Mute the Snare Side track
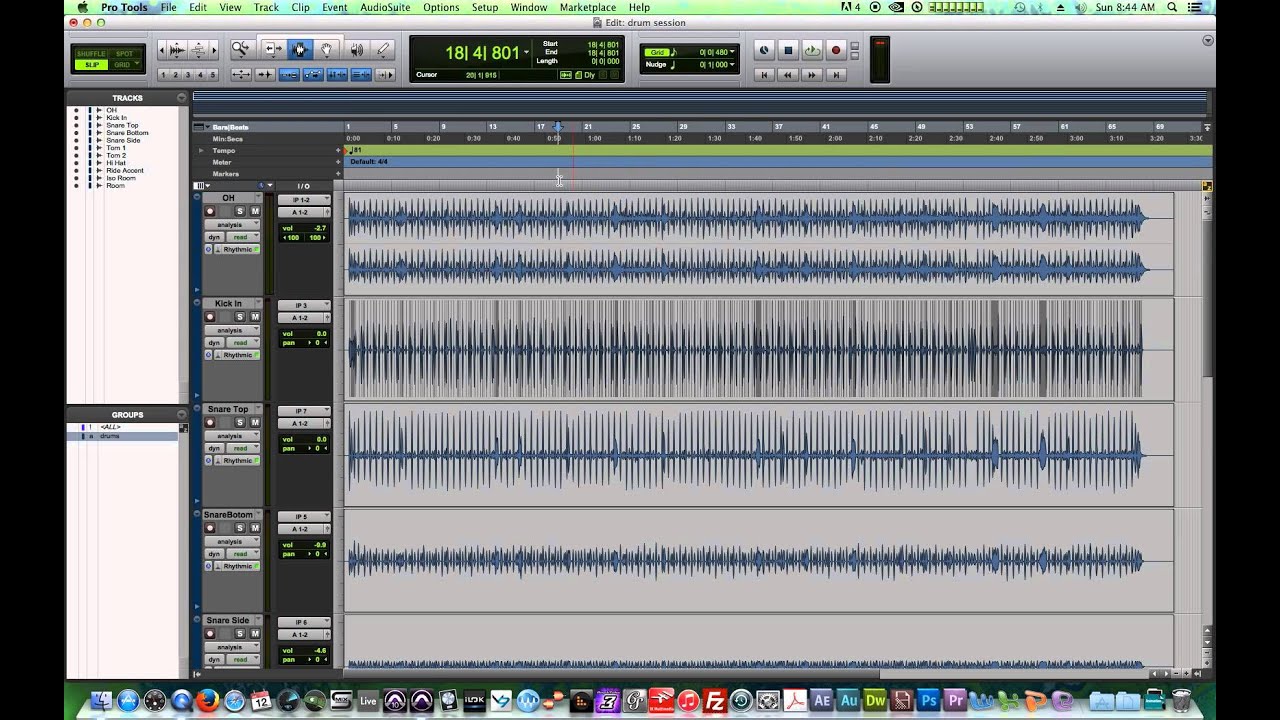 click(x=255, y=634)
